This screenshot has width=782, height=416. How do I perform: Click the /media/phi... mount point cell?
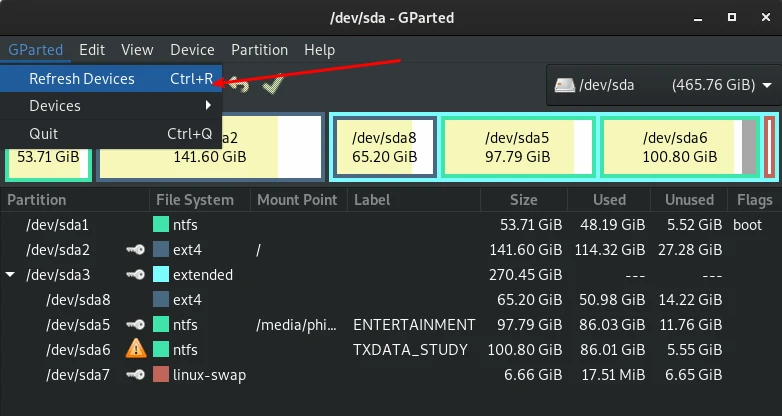point(296,325)
